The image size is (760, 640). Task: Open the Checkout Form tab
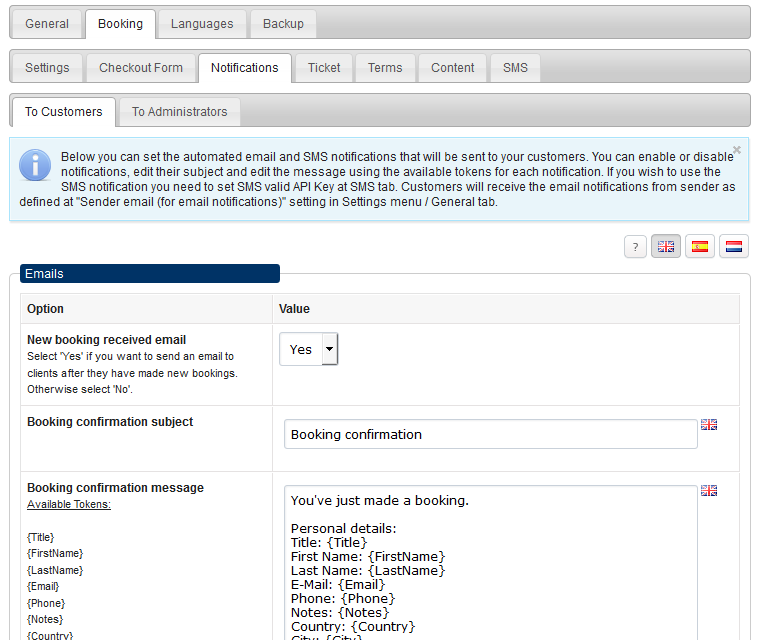point(141,68)
